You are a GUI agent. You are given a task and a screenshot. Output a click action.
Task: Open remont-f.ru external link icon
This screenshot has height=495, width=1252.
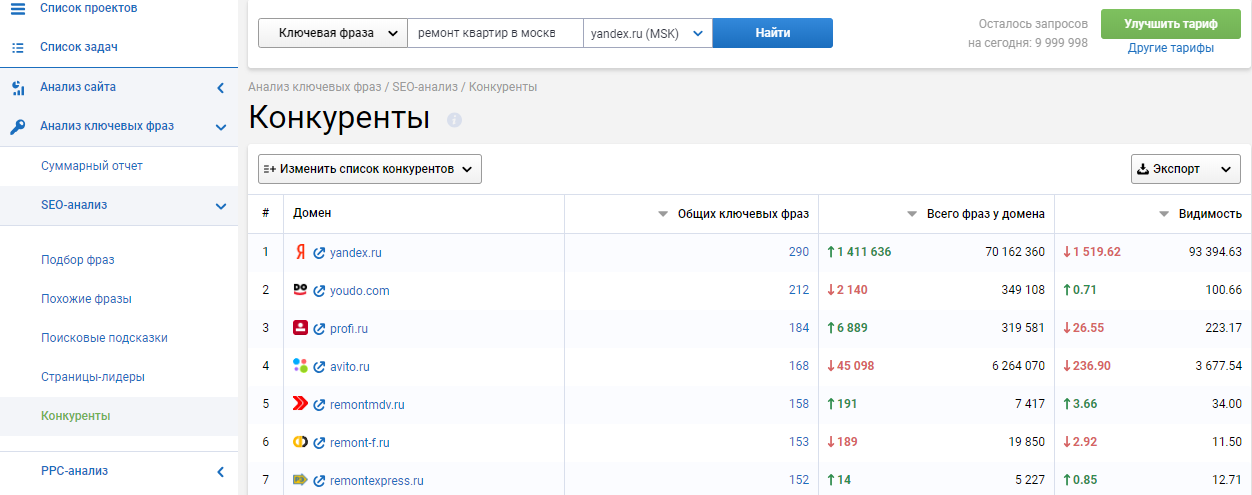point(320,443)
